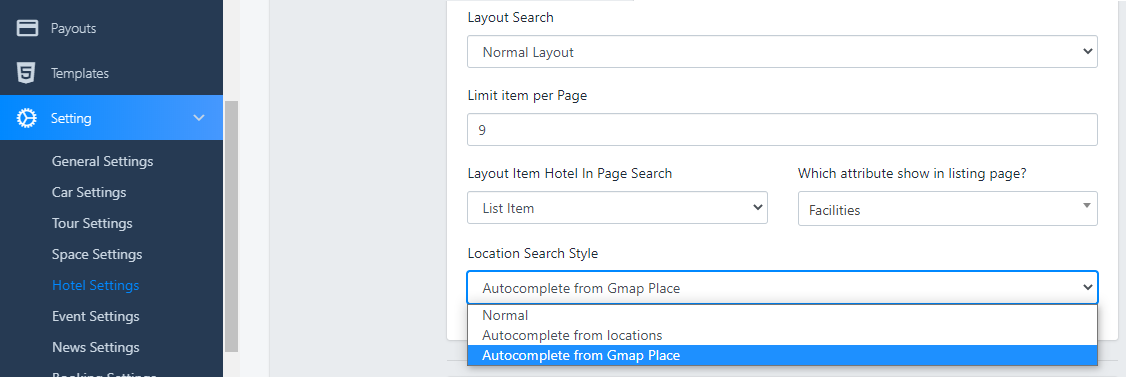The height and width of the screenshot is (377, 1127).
Task: Open Space Settings
Action: (x=97, y=254)
